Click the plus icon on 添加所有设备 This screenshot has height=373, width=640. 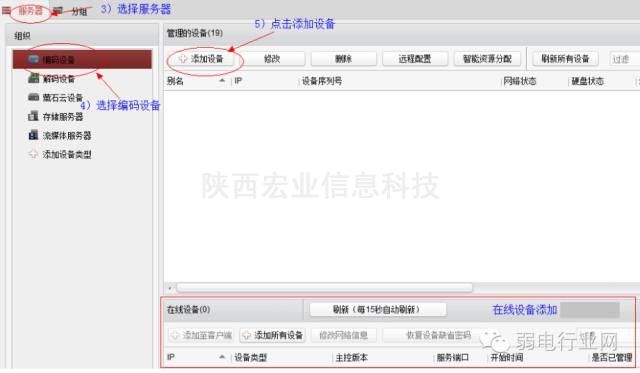click(x=247, y=335)
